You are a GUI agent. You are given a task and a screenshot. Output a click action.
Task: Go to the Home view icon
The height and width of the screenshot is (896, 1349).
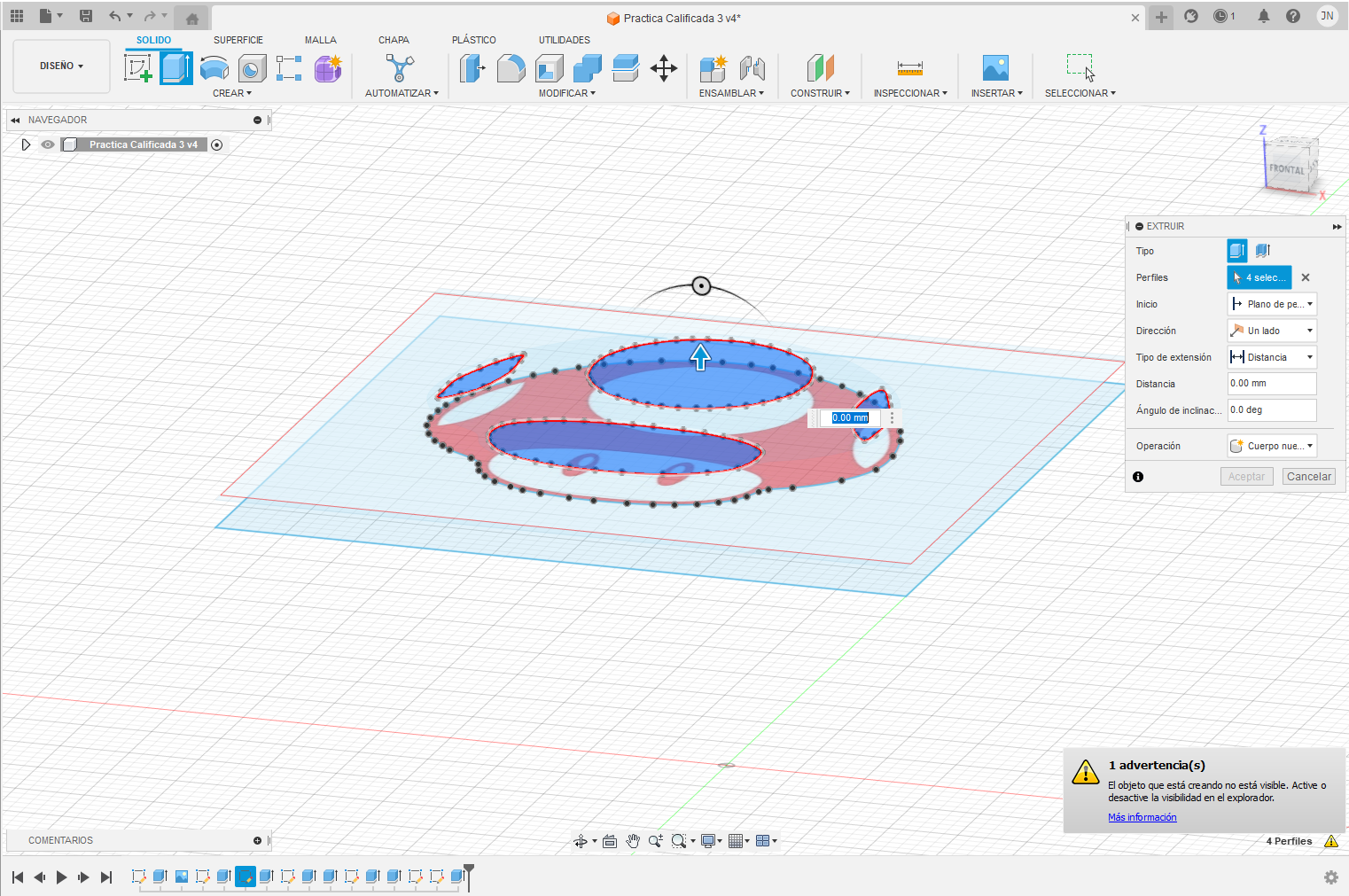click(x=191, y=18)
